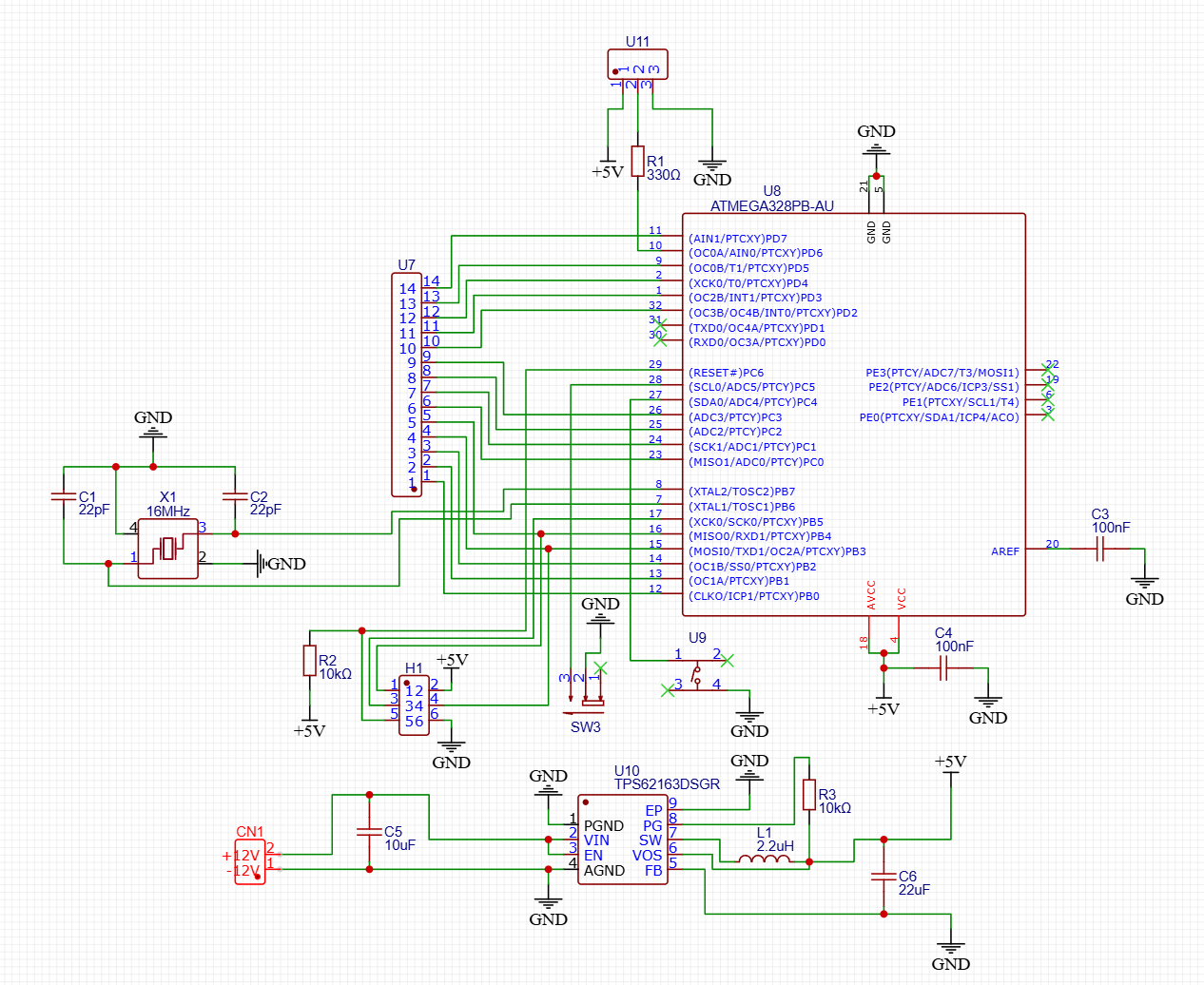The height and width of the screenshot is (985, 1204).
Task: Select the R2 10kΩ resistor symbol
Action: pos(309,661)
